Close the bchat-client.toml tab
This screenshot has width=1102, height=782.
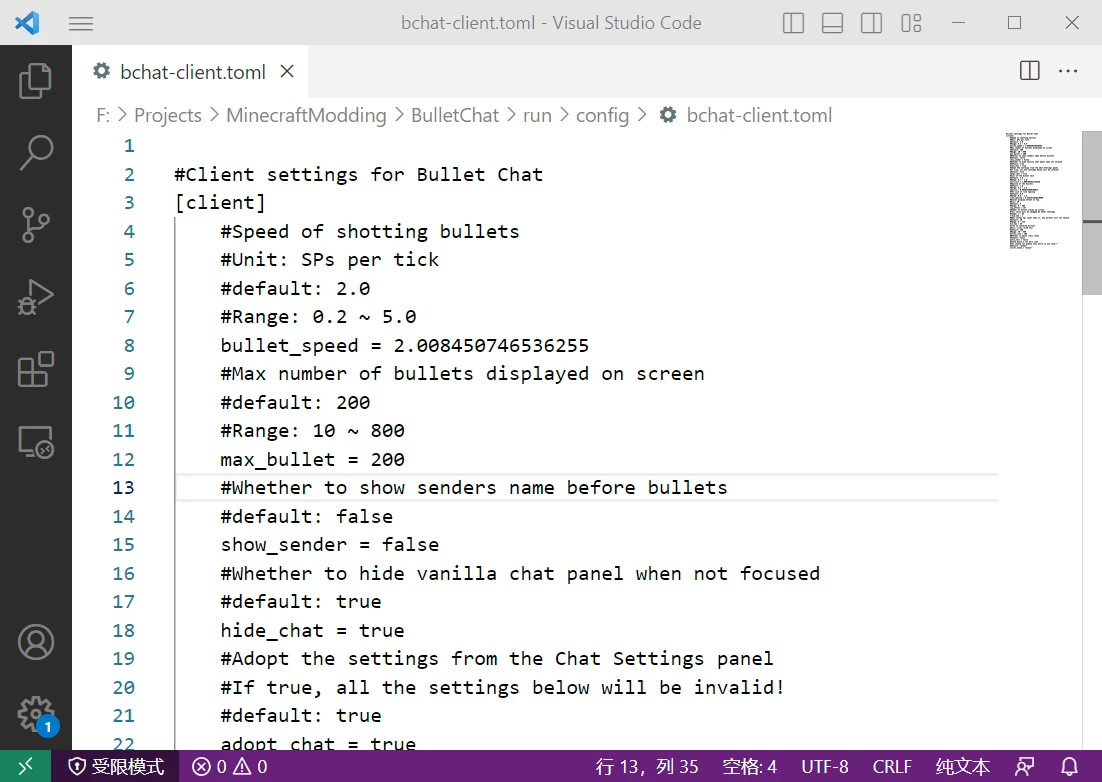[x=287, y=71]
